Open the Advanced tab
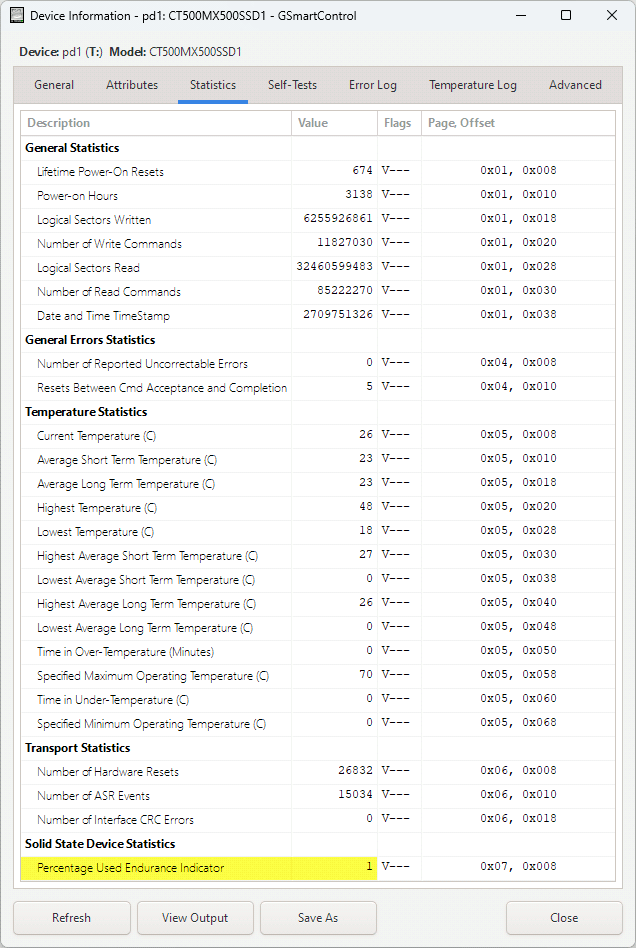Screen dimensions: 636x948 (575, 85)
